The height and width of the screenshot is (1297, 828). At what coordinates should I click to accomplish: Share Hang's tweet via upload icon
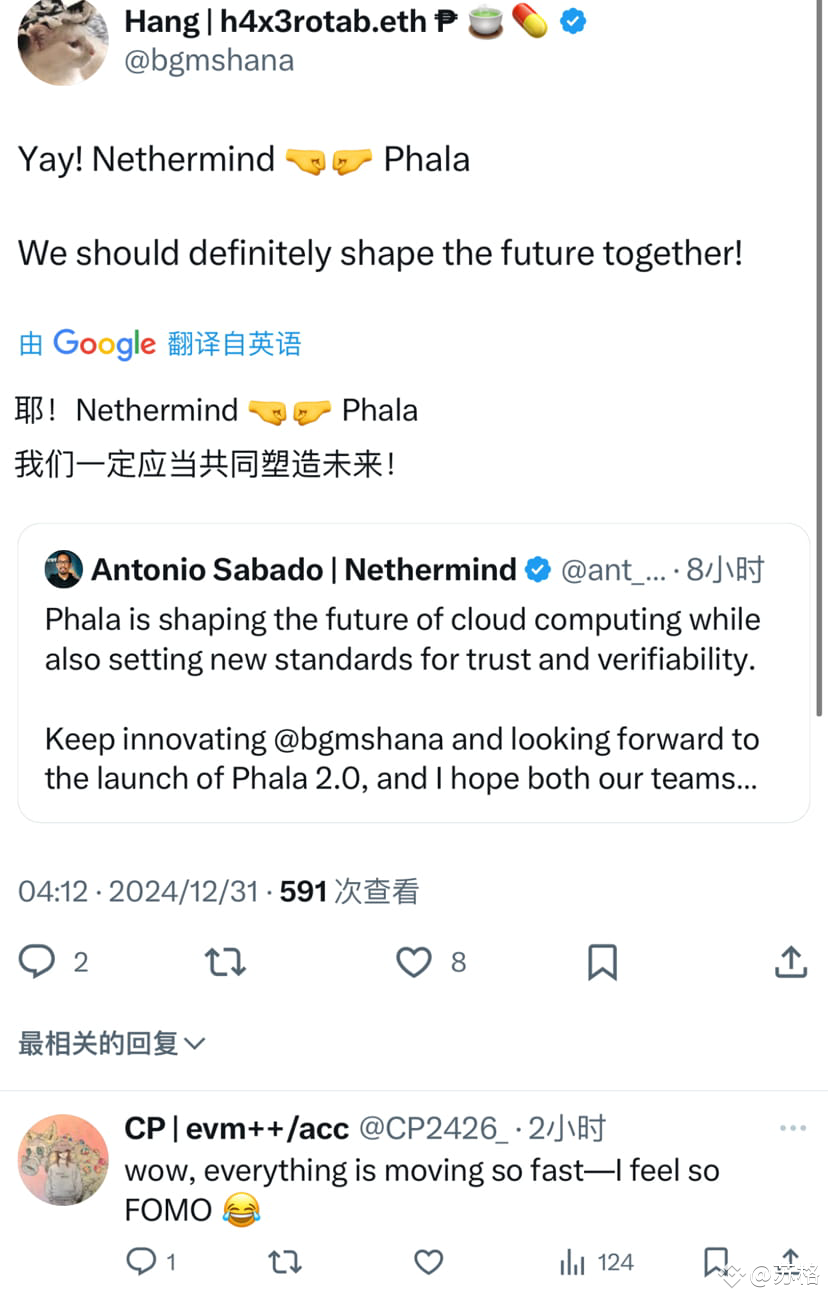[x=790, y=961]
